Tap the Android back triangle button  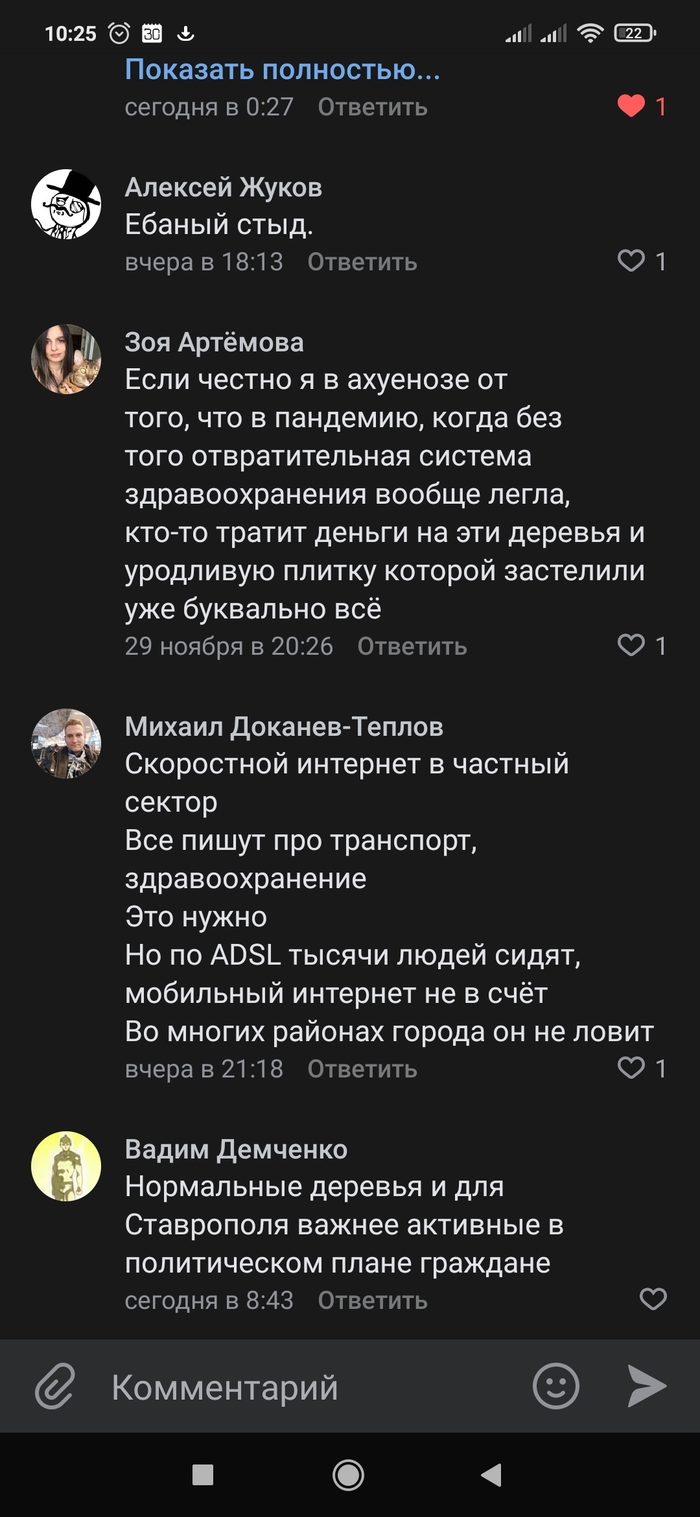[x=490, y=1474]
